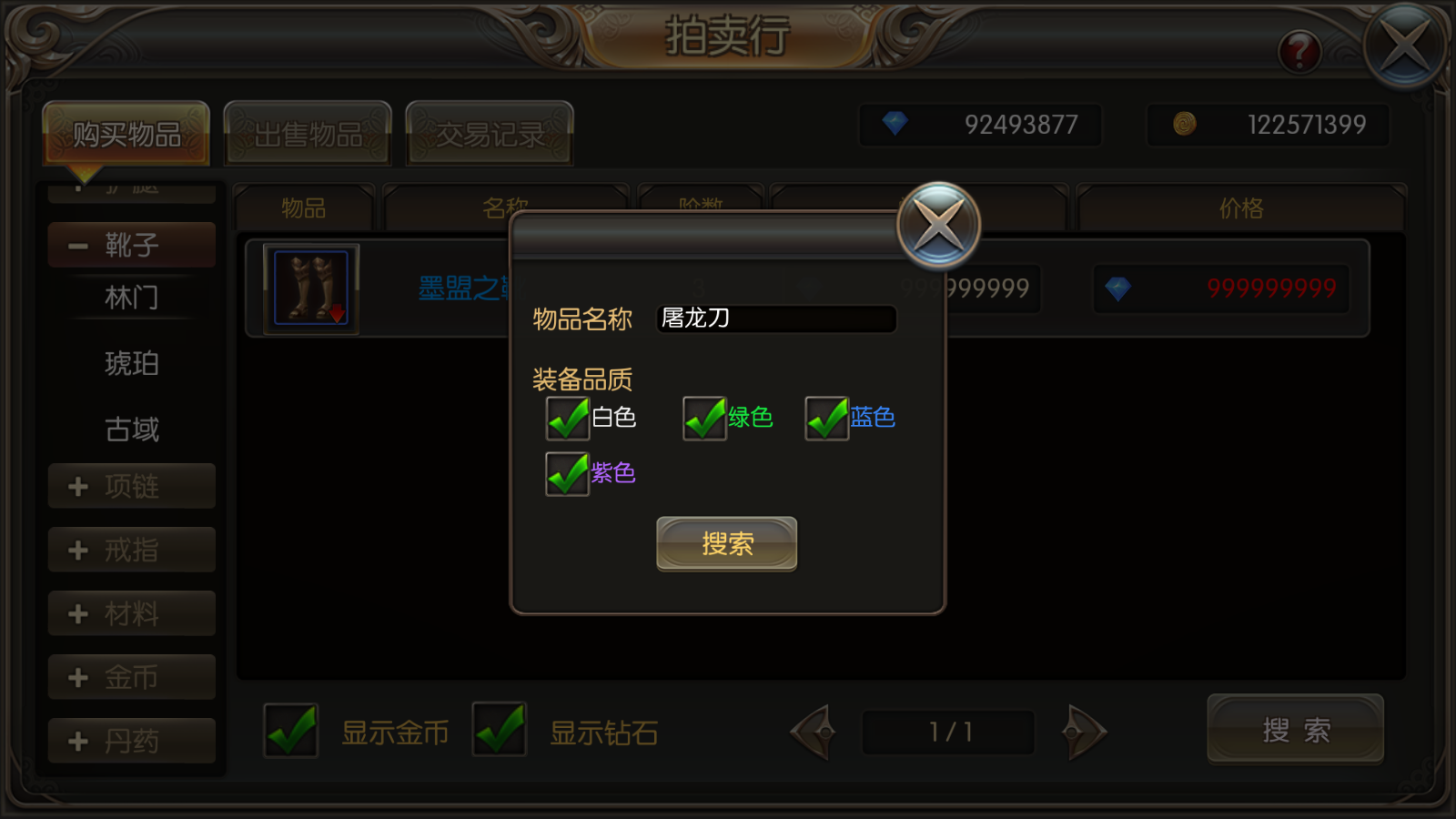
Task: Collapse the 靴子 category
Action: pyautogui.click(x=132, y=245)
